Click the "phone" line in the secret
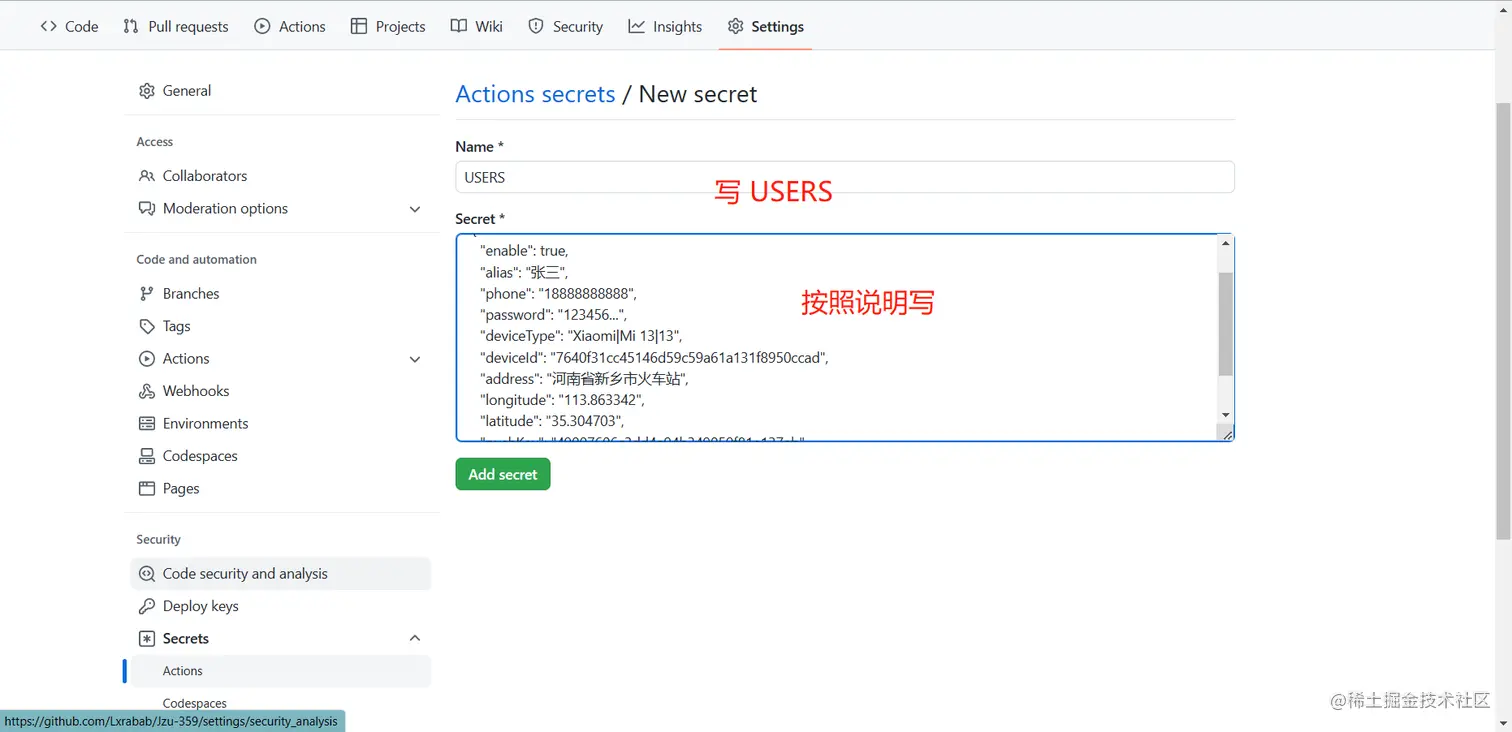The width and height of the screenshot is (1512, 732). click(x=558, y=294)
